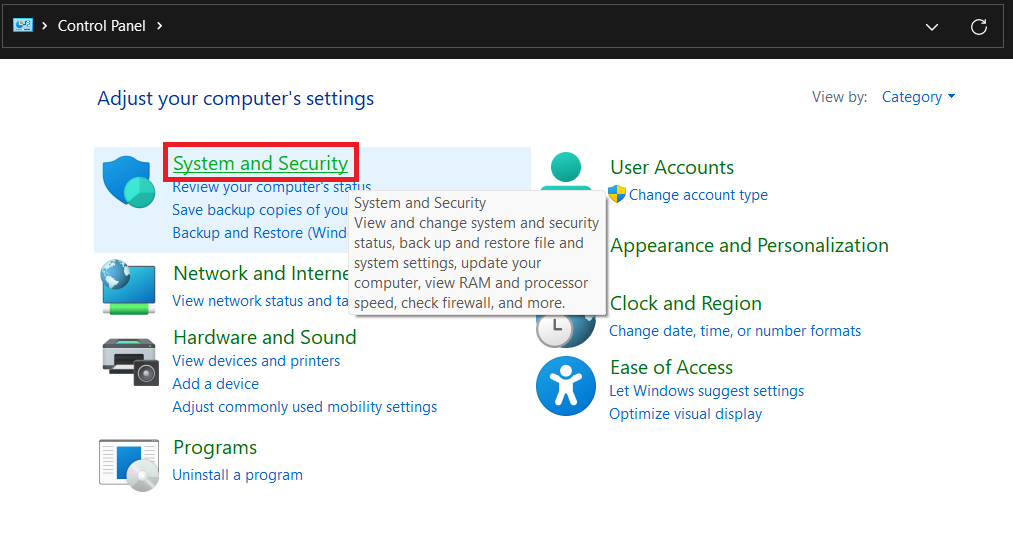Open the address bar history dropdown
This screenshot has height=555, width=1013.
[932, 26]
